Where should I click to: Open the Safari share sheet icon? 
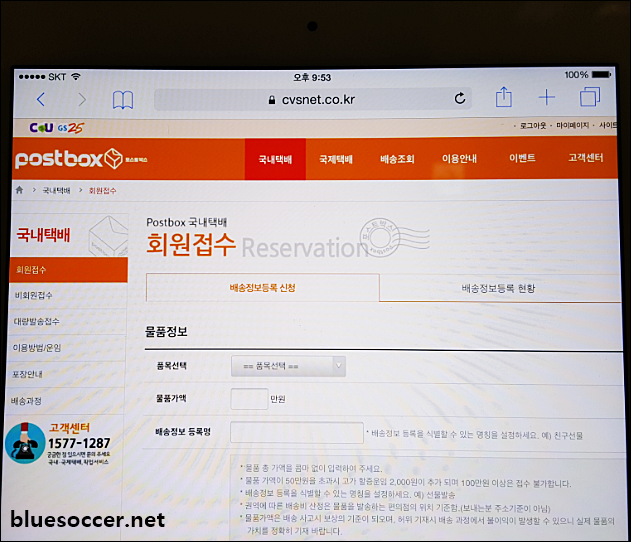[x=503, y=97]
